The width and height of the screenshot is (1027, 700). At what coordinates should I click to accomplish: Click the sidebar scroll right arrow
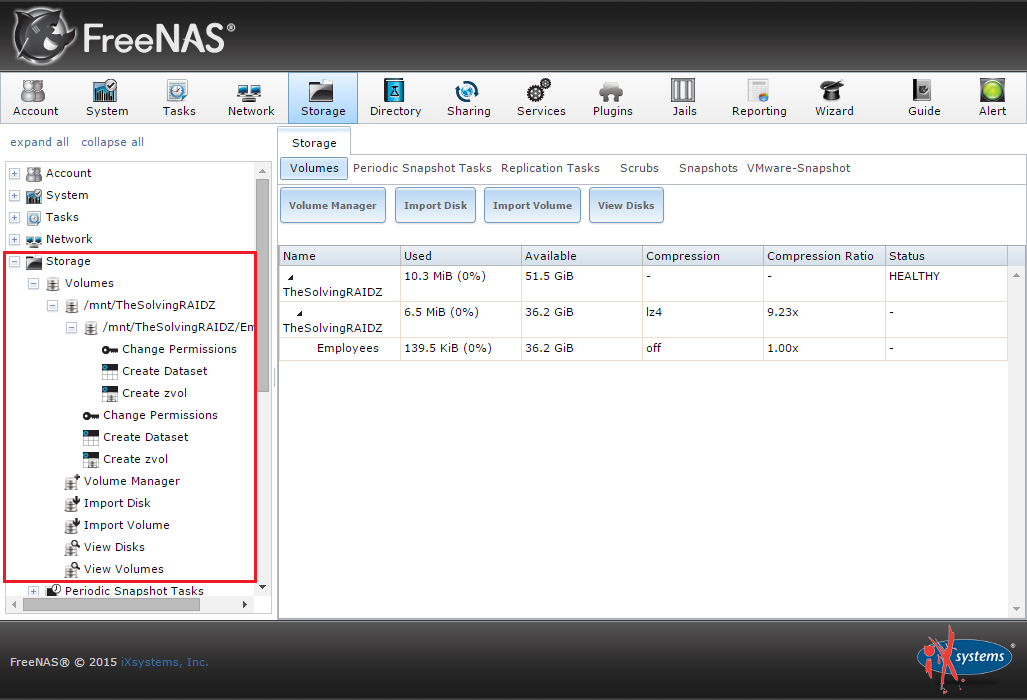coord(245,604)
